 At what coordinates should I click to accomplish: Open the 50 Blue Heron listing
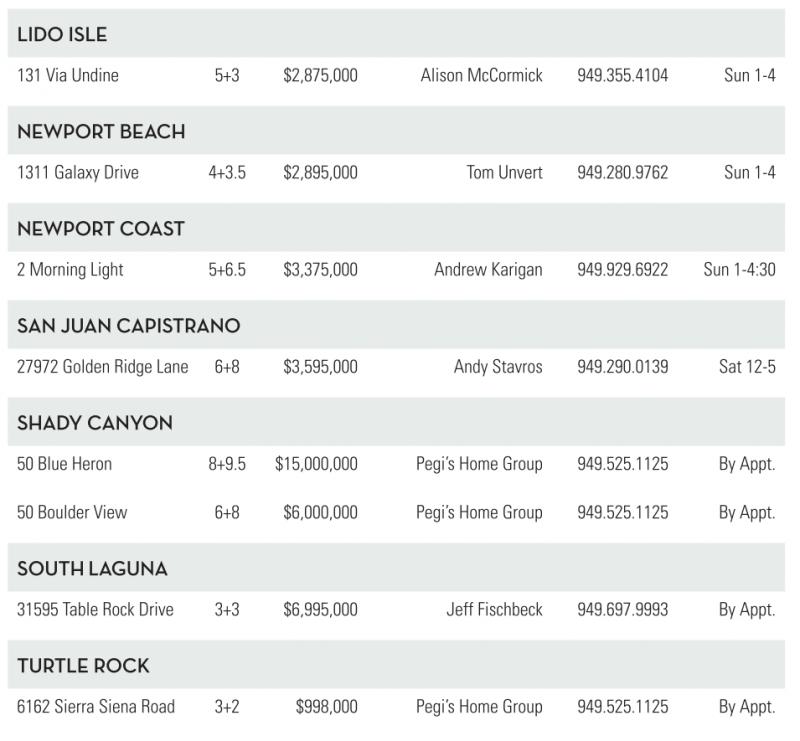(x=65, y=464)
